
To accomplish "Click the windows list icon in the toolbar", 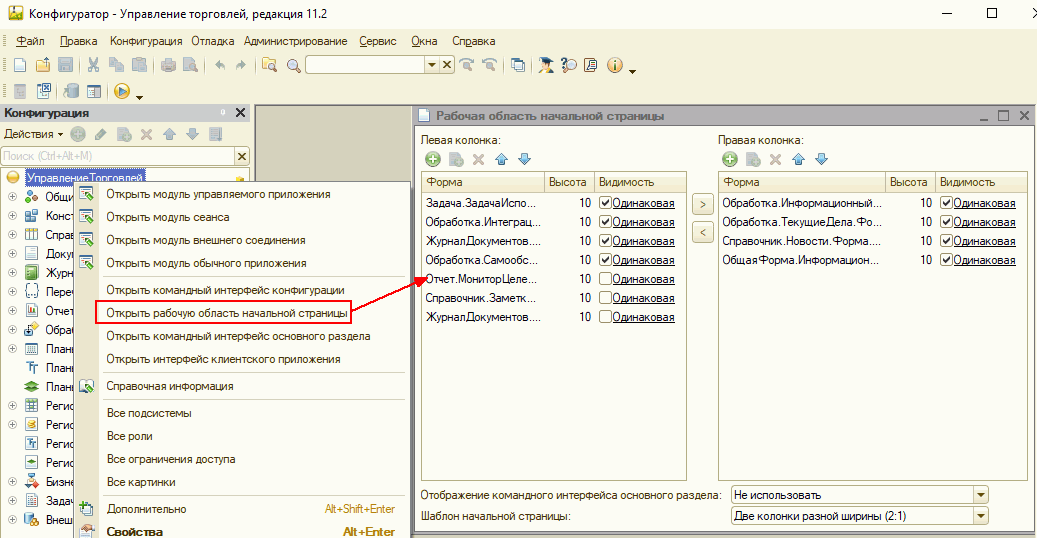I will [518, 65].
